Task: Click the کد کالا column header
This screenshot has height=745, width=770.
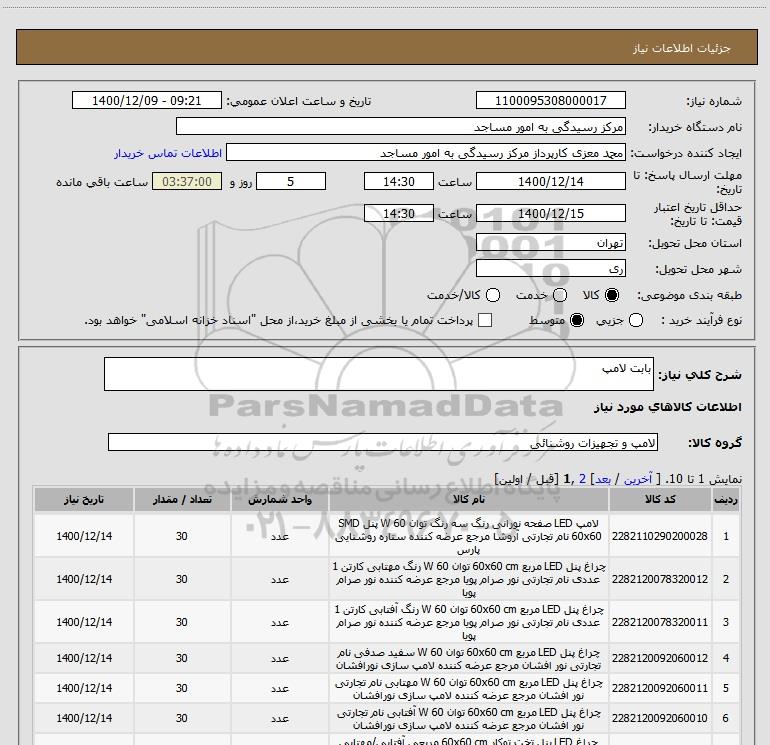Action: point(660,499)
